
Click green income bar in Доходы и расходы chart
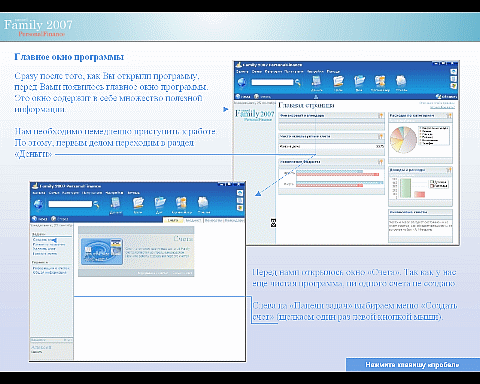tap(405, 188)
